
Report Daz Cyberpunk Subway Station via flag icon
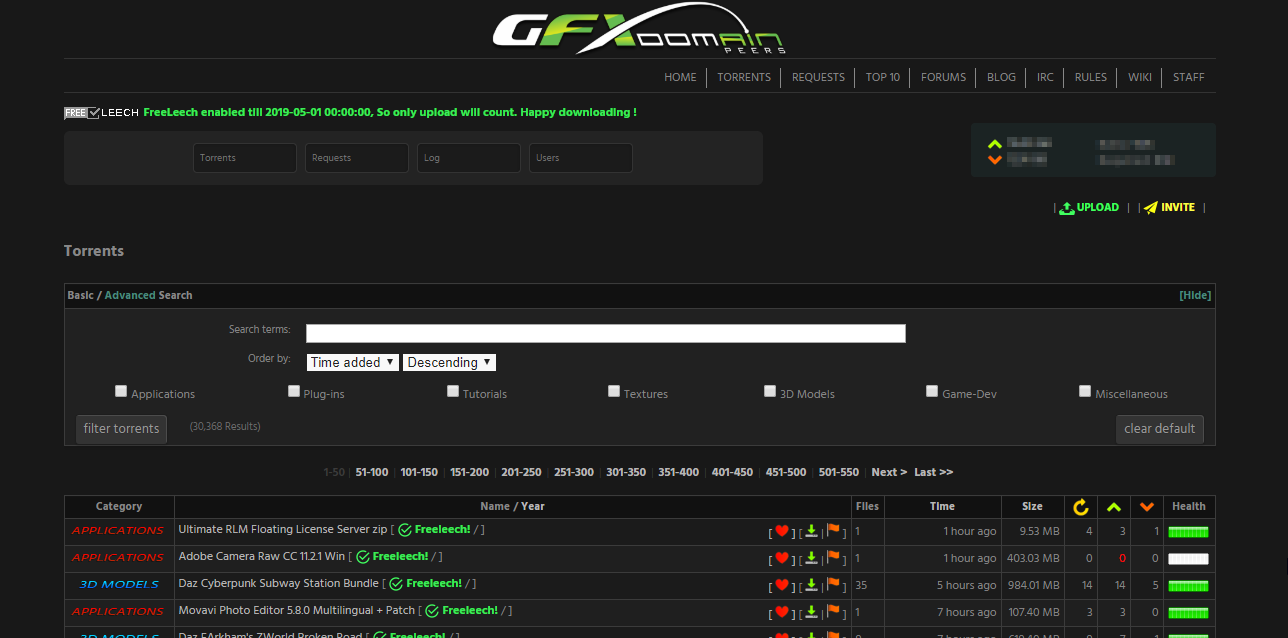(x=833, y=585)
